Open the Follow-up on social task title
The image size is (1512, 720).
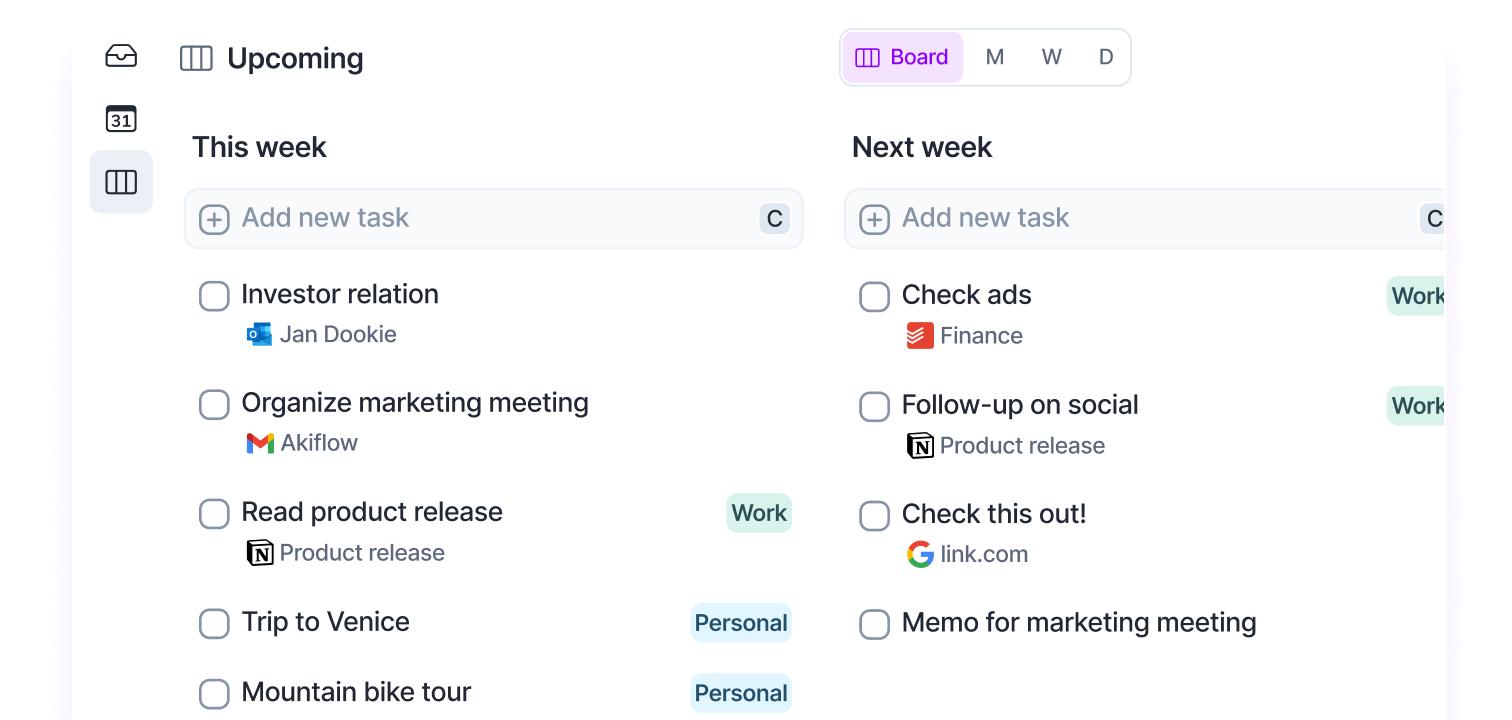pos(1020,405)
